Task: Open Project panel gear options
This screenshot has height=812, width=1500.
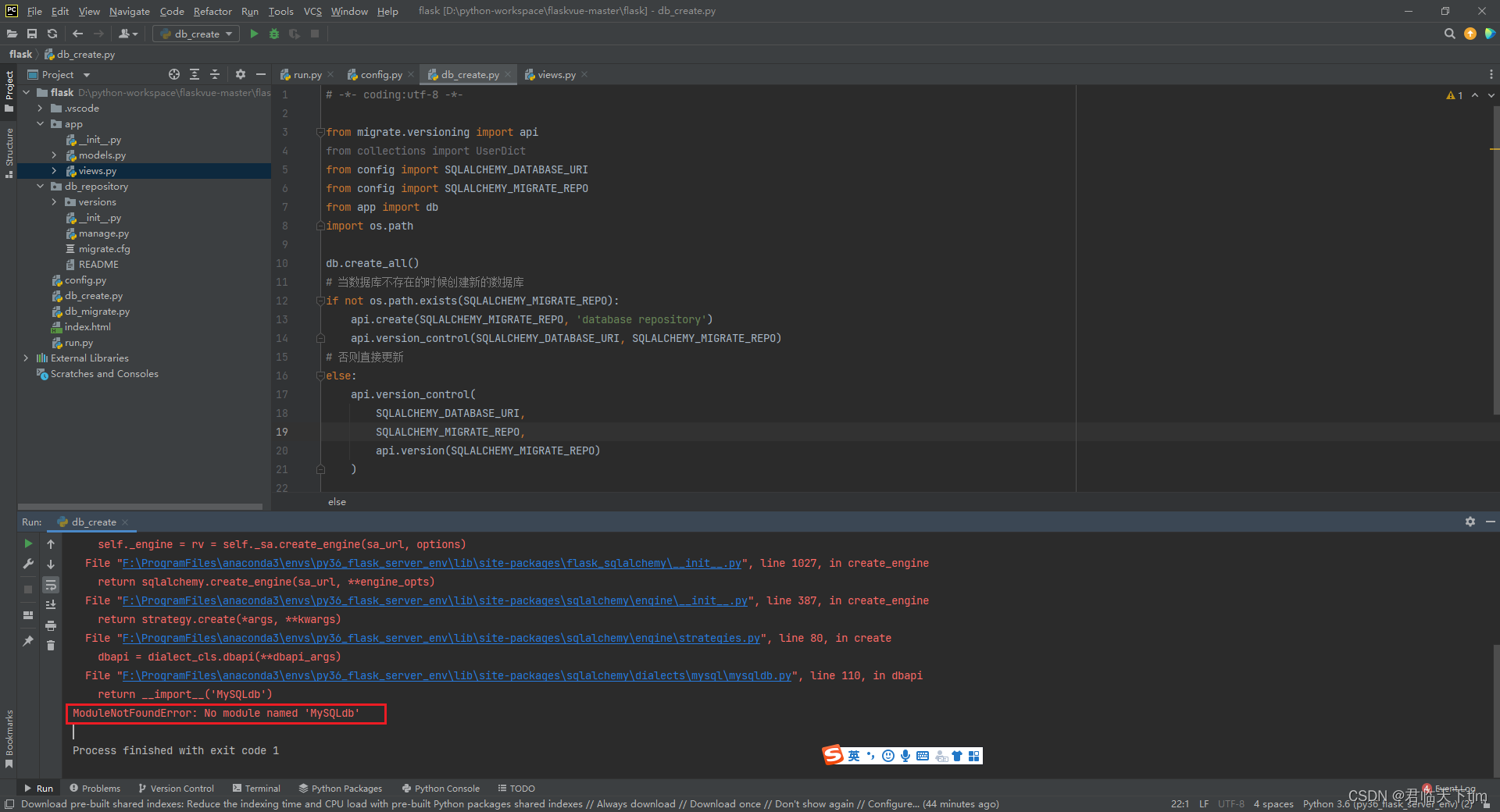Action: pyautogui.click(x=241, y=74)
